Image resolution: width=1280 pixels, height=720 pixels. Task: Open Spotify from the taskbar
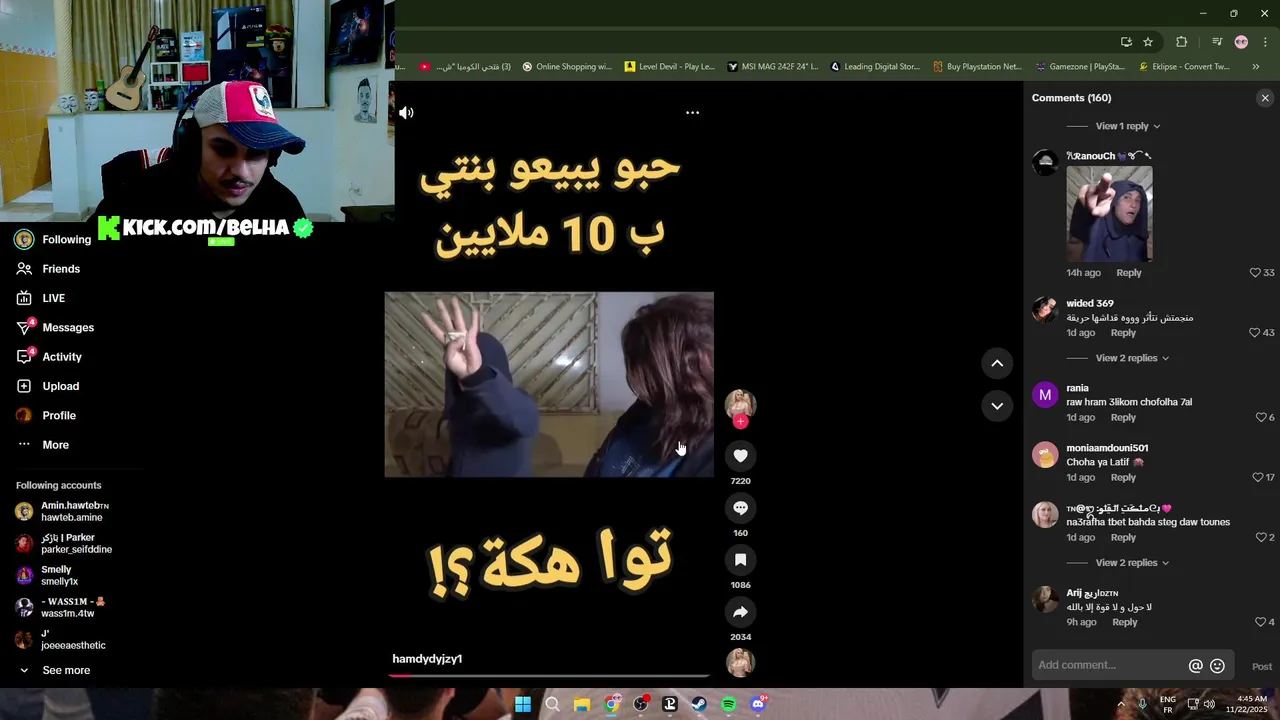click(729, 704)
